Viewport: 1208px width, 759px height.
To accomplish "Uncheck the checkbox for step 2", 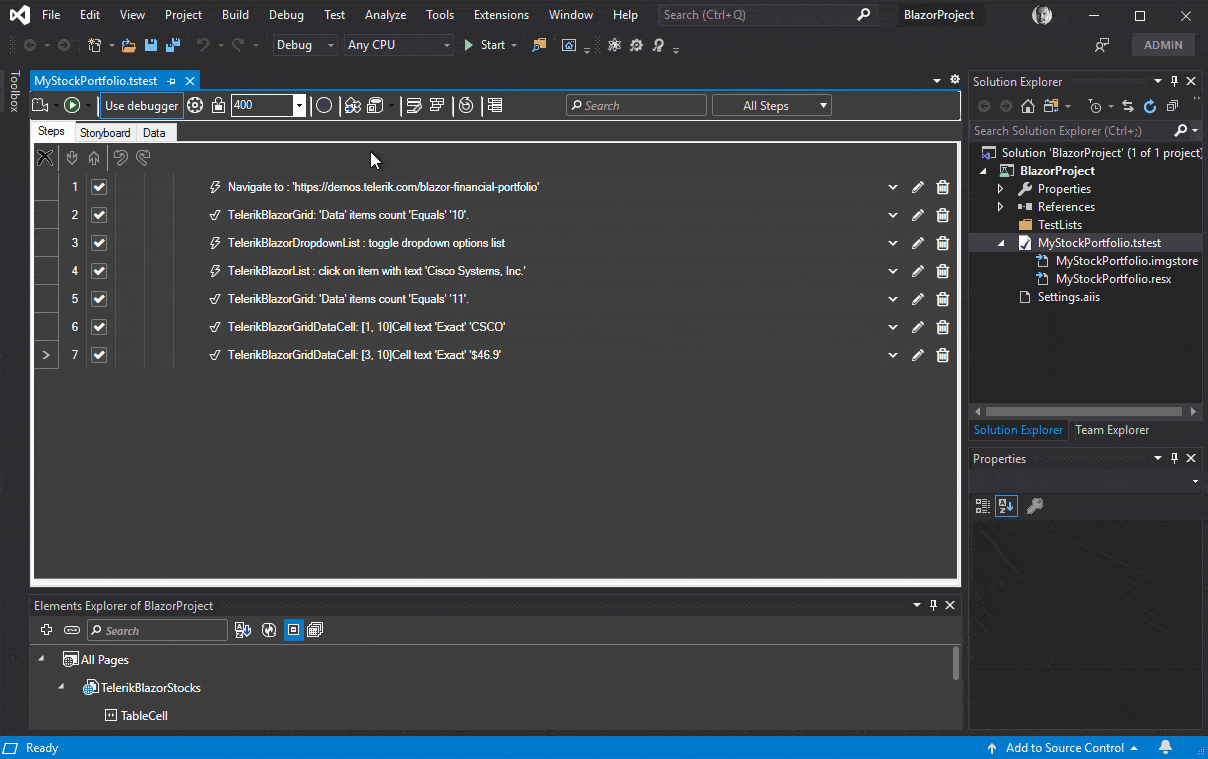I will coord(99,215).
